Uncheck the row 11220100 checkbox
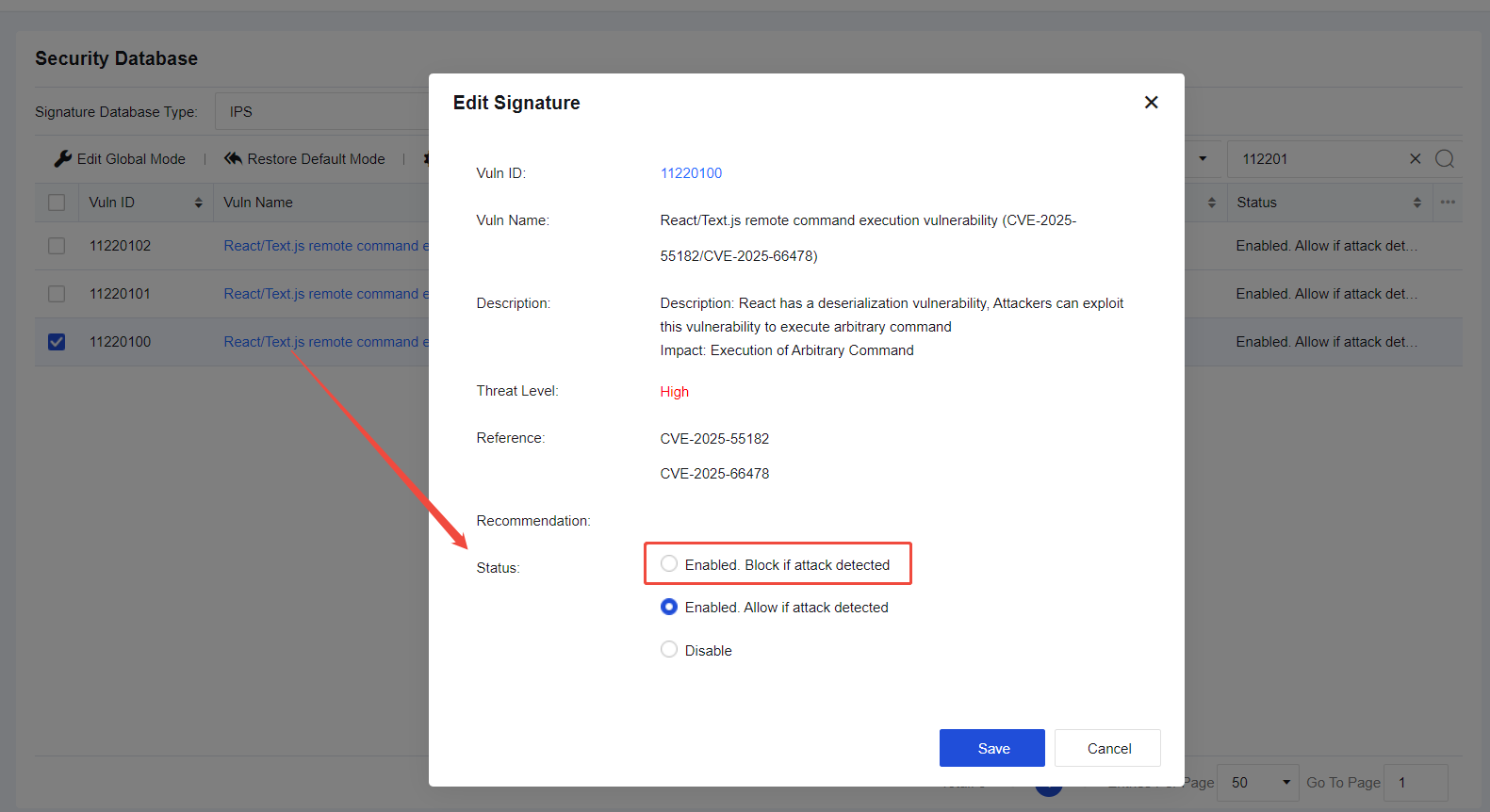This screenshot has width=1490, height=812. coord(57,342)
